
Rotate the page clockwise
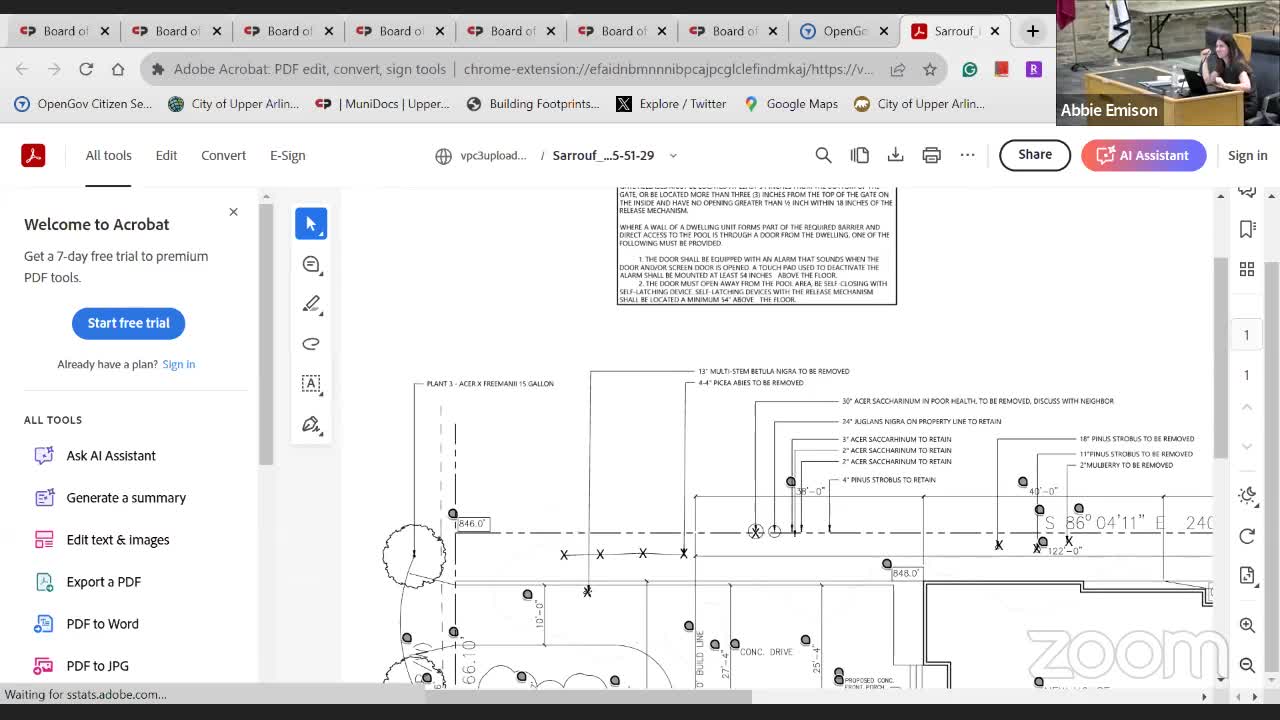pos(1247,536)
